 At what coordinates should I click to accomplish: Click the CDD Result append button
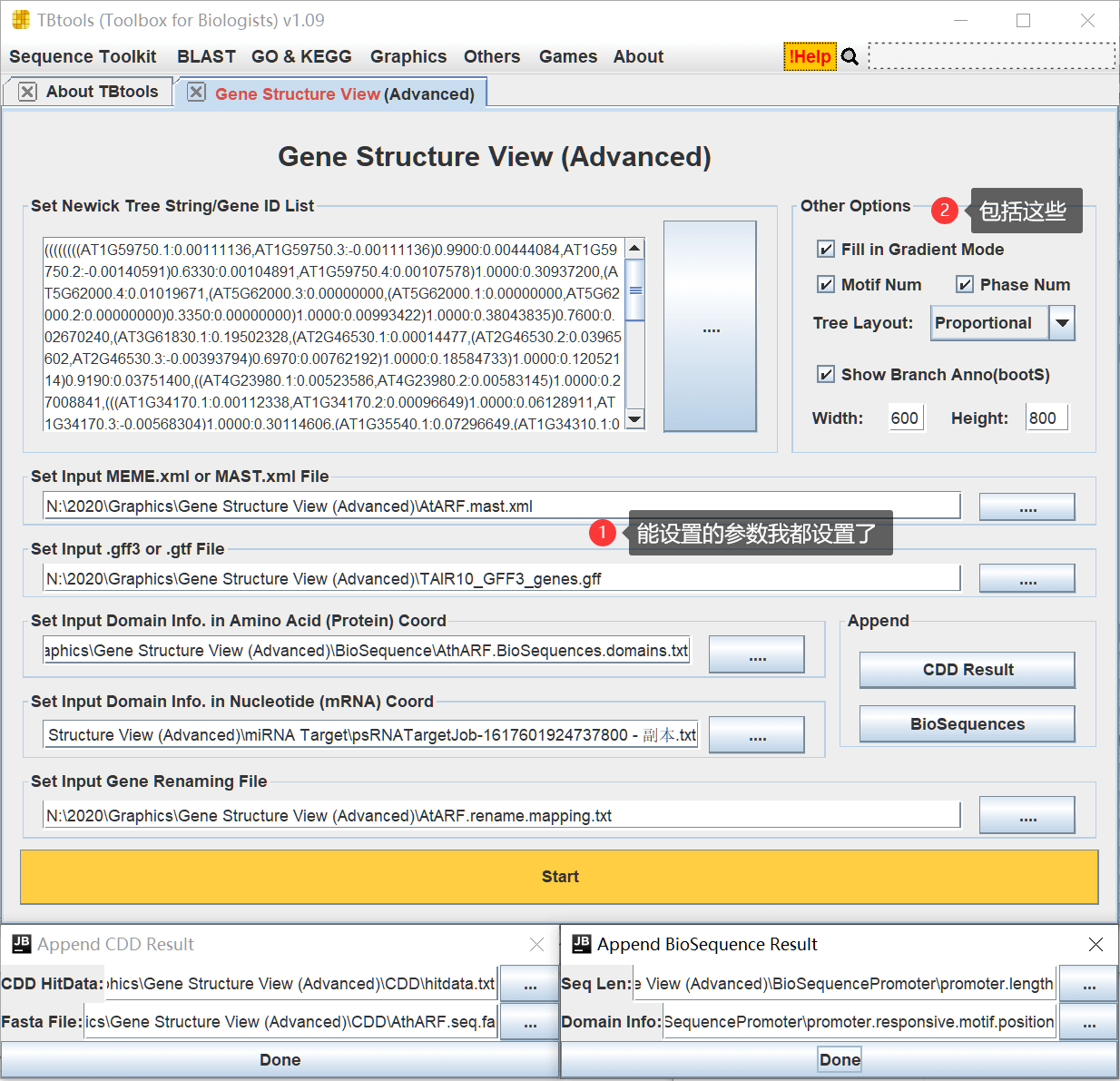[968, 670]
